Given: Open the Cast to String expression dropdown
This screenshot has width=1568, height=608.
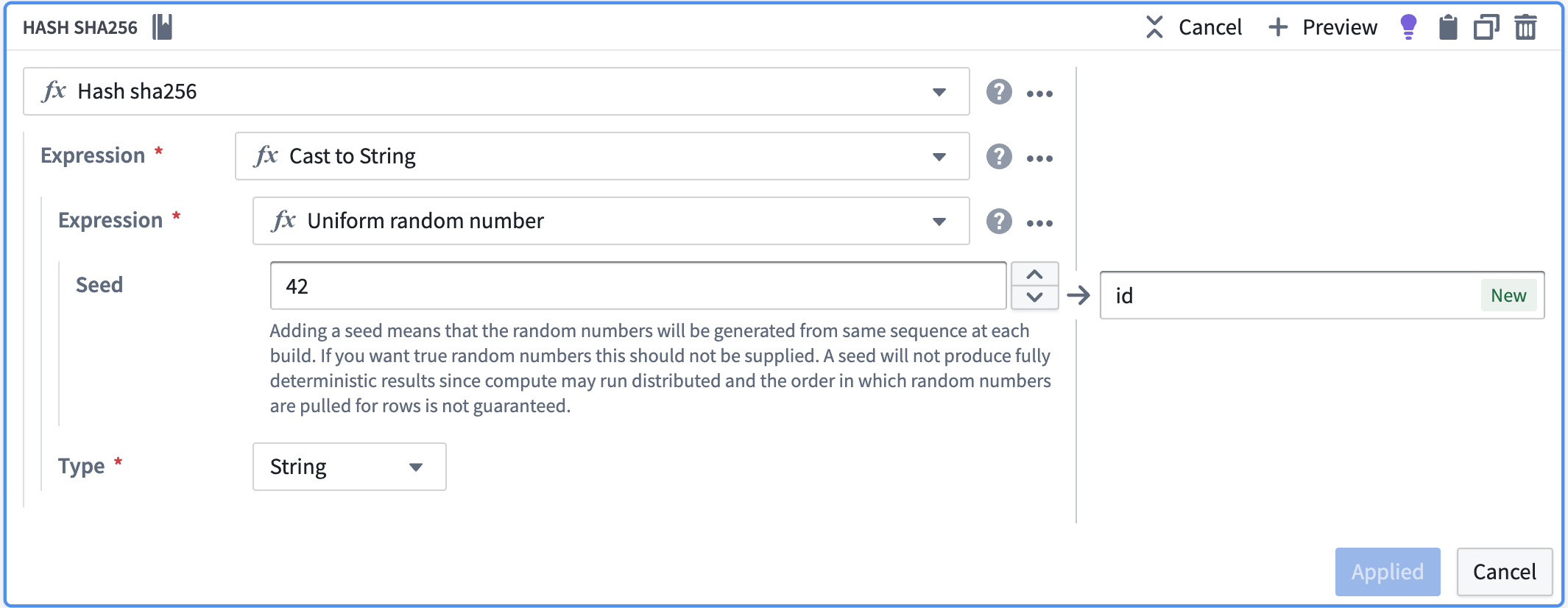Looking at the screenshot, I should point(939,156).
